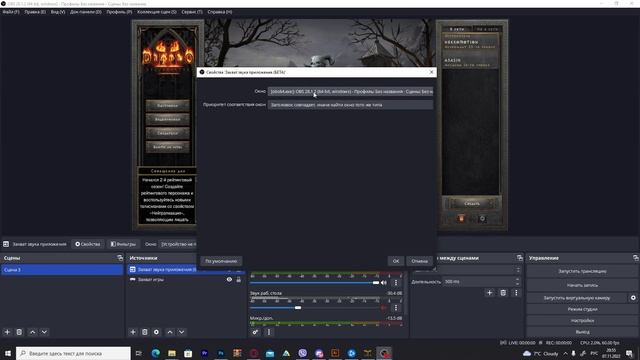Add a new source with plus icon
Screen dimensions: 640x360
tap(133, 332)
